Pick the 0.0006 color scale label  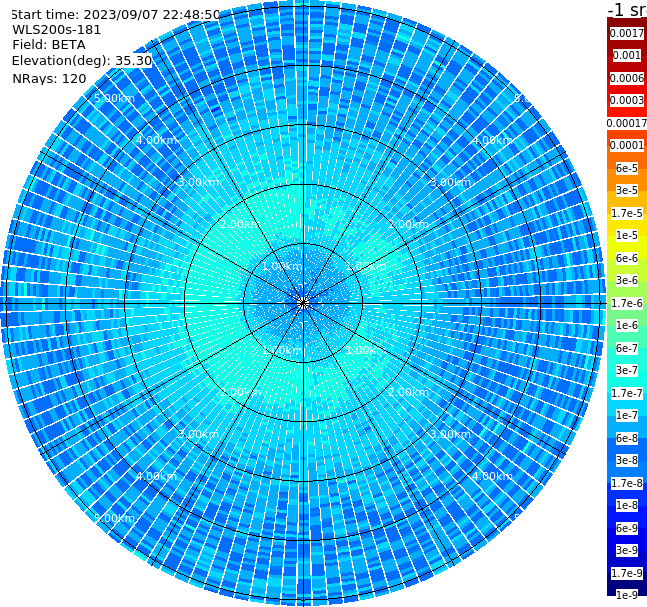(627, 78)
